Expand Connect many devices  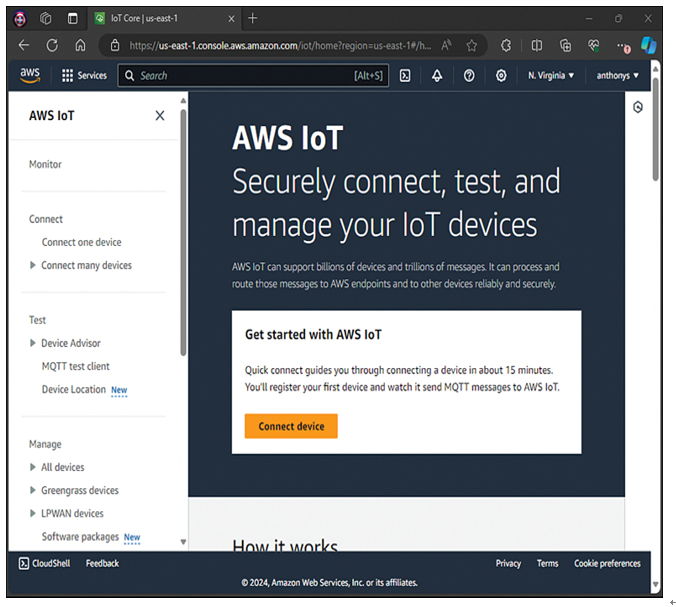pos(32,265)
